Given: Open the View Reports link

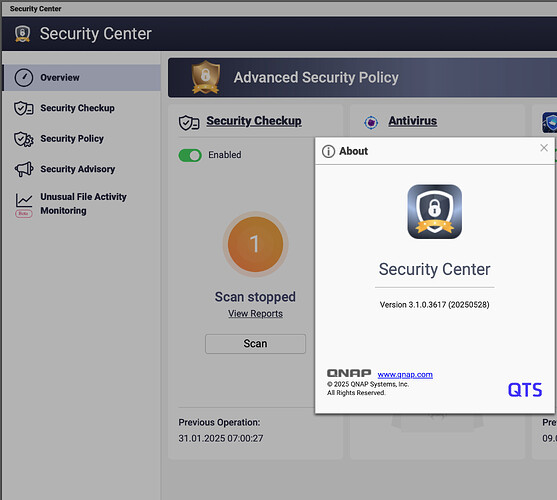Looking at the screenshot, I should point(255,314).
